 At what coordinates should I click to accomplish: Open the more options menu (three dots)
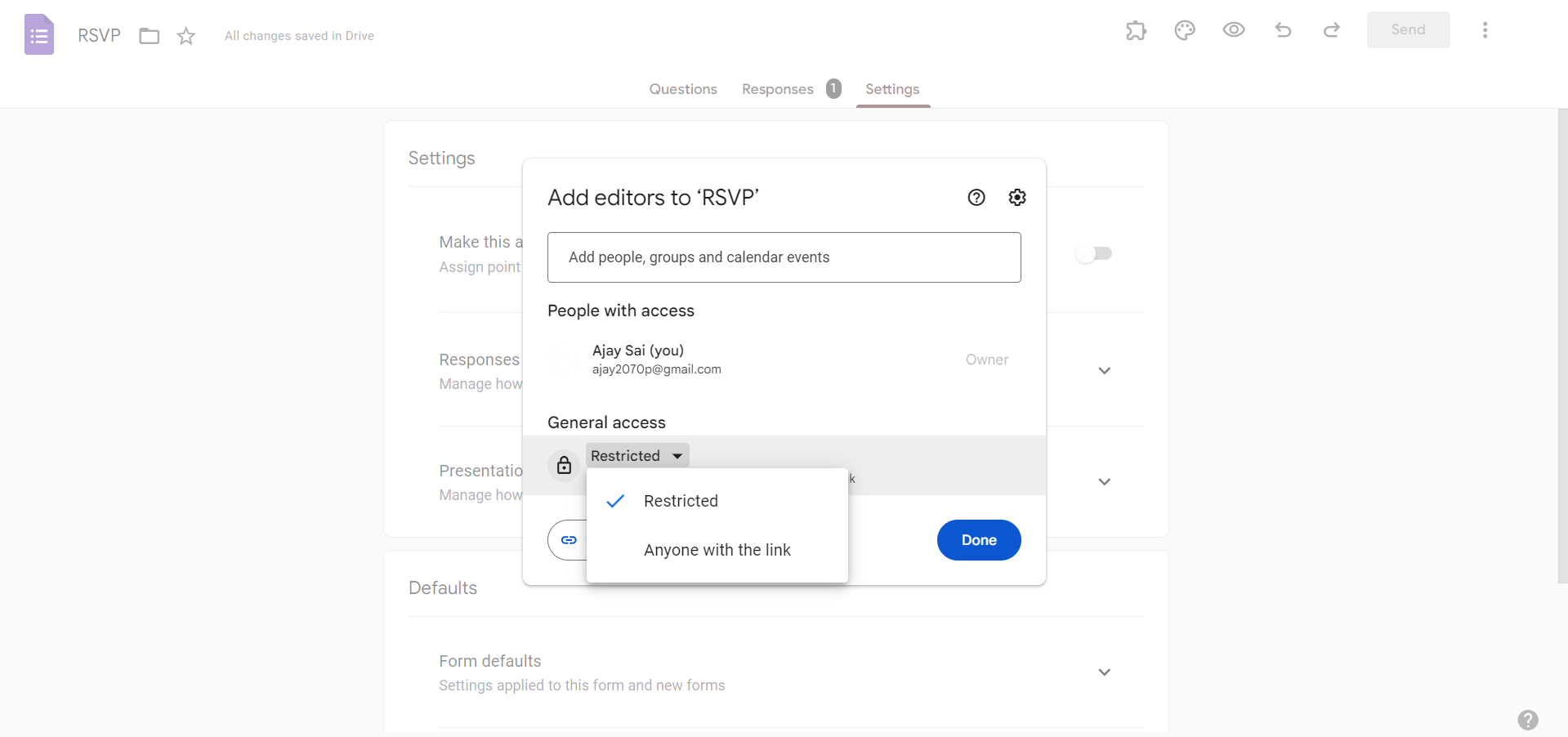(x=1485, y=30)
